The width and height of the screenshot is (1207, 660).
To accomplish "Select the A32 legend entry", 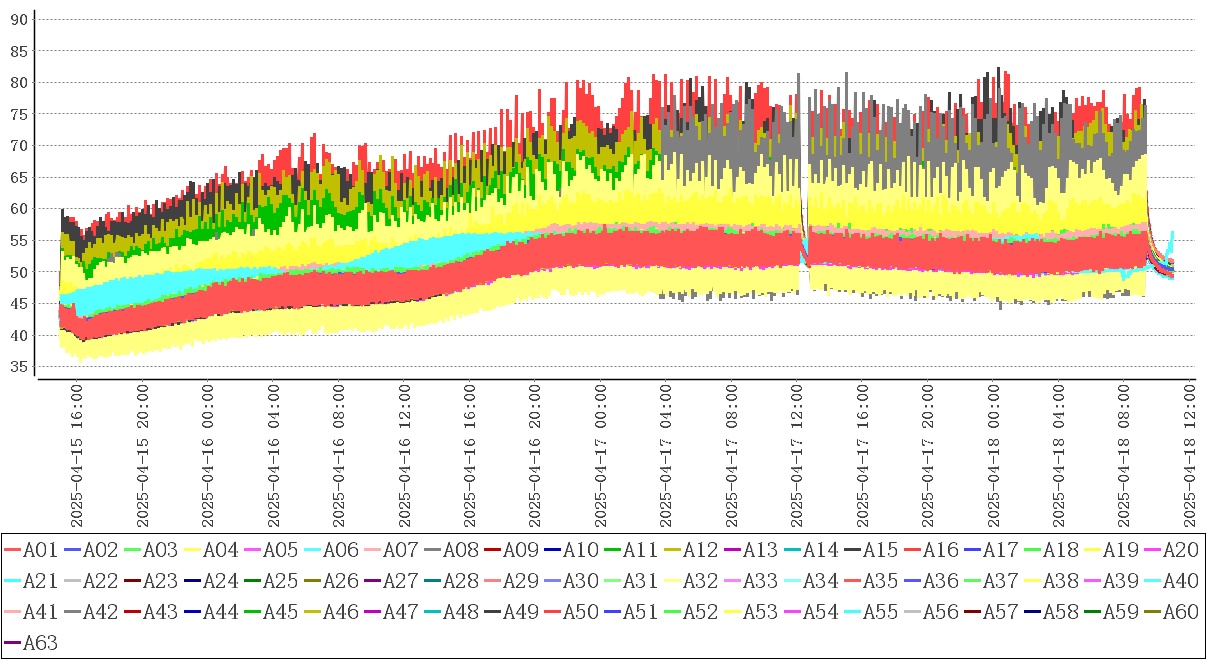I will click(698, 581).
